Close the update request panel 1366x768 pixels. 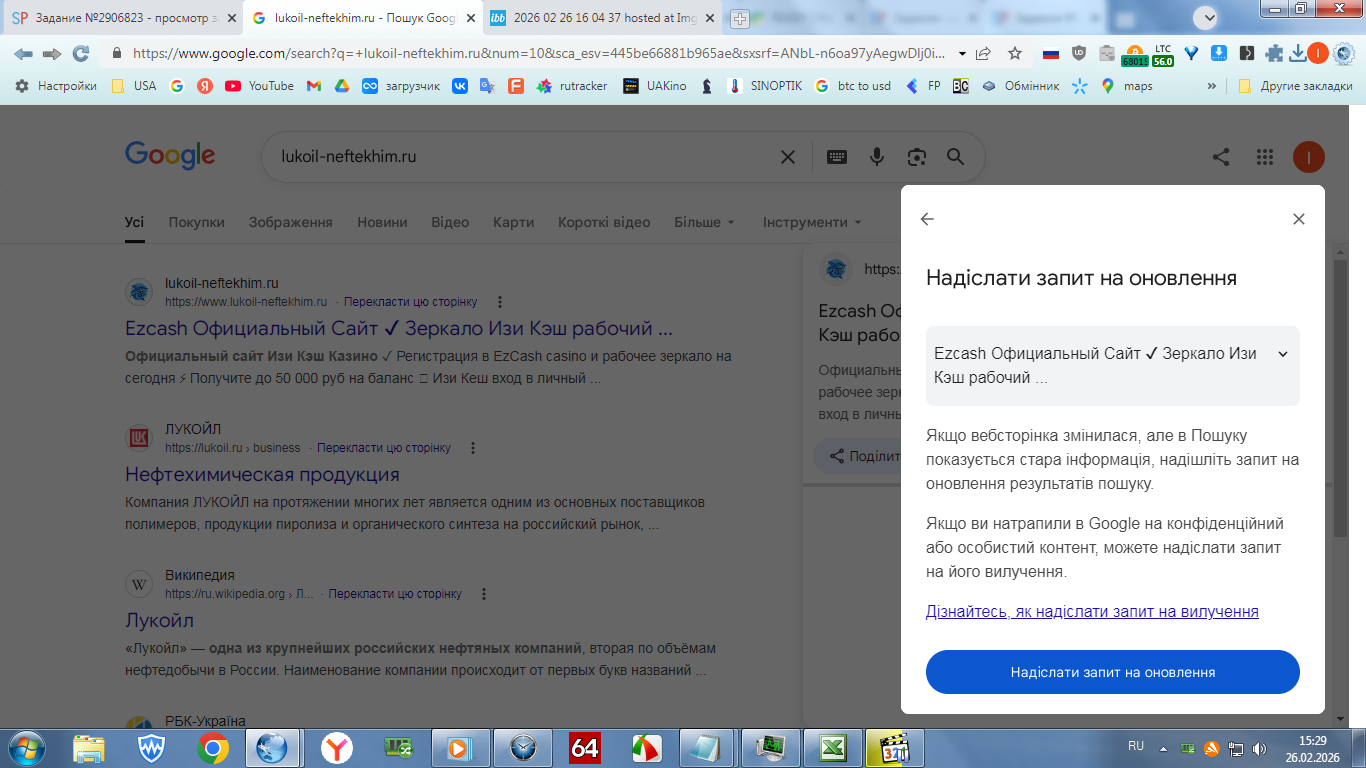1299,219
